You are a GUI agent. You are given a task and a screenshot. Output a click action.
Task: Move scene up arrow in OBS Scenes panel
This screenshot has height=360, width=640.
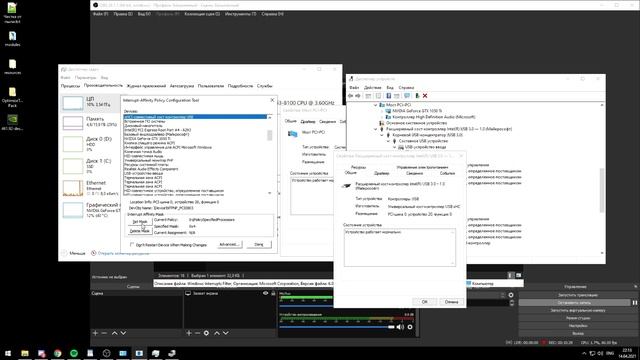(x=115, y=333)
